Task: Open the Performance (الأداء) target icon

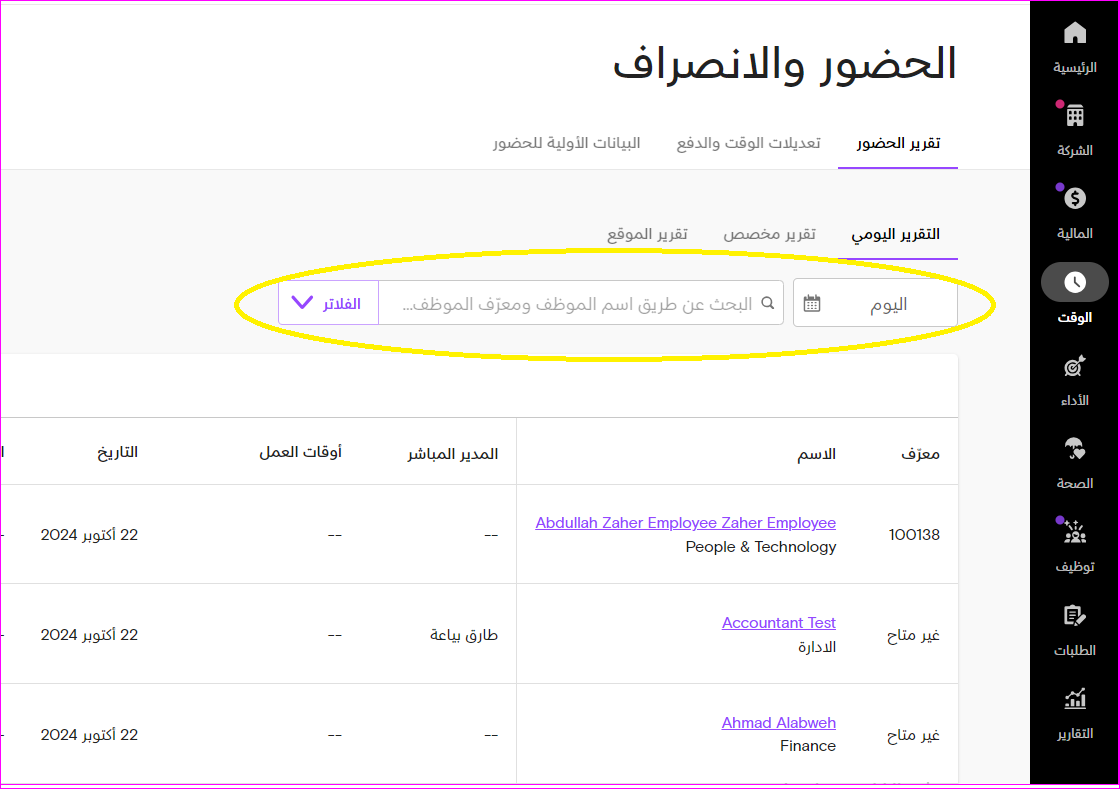Action: click(1075, 367)
